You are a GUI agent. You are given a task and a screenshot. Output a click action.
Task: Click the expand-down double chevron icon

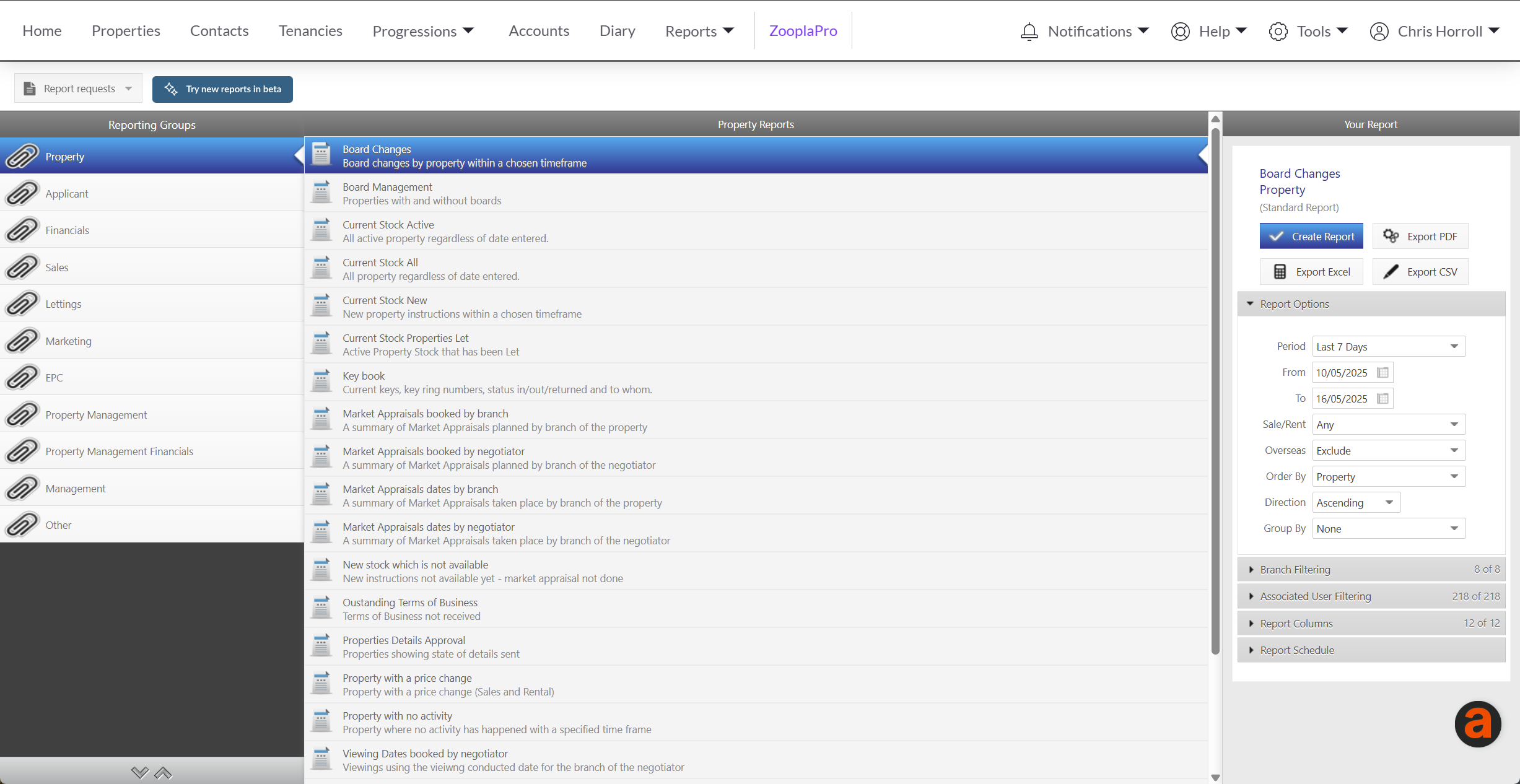(140, 772)
